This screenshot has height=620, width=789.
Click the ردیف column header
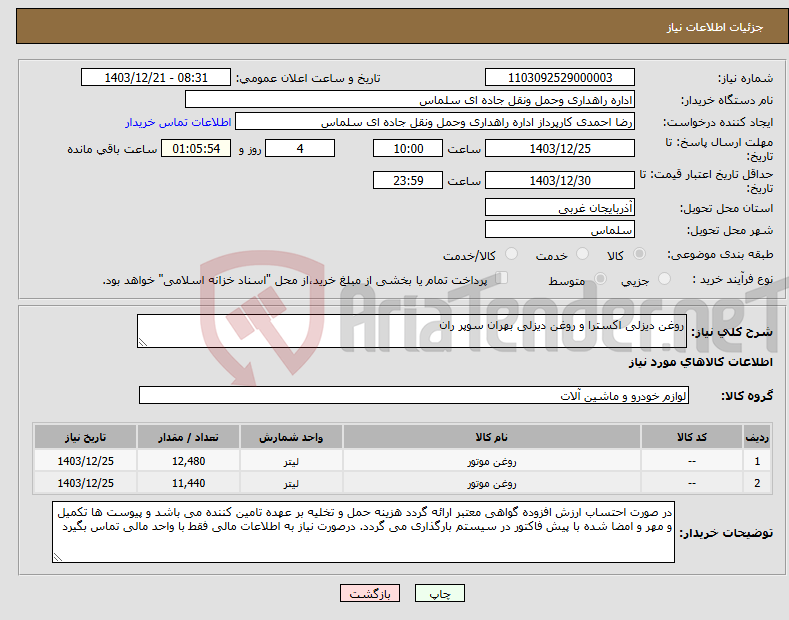click(x=757, y=437)
